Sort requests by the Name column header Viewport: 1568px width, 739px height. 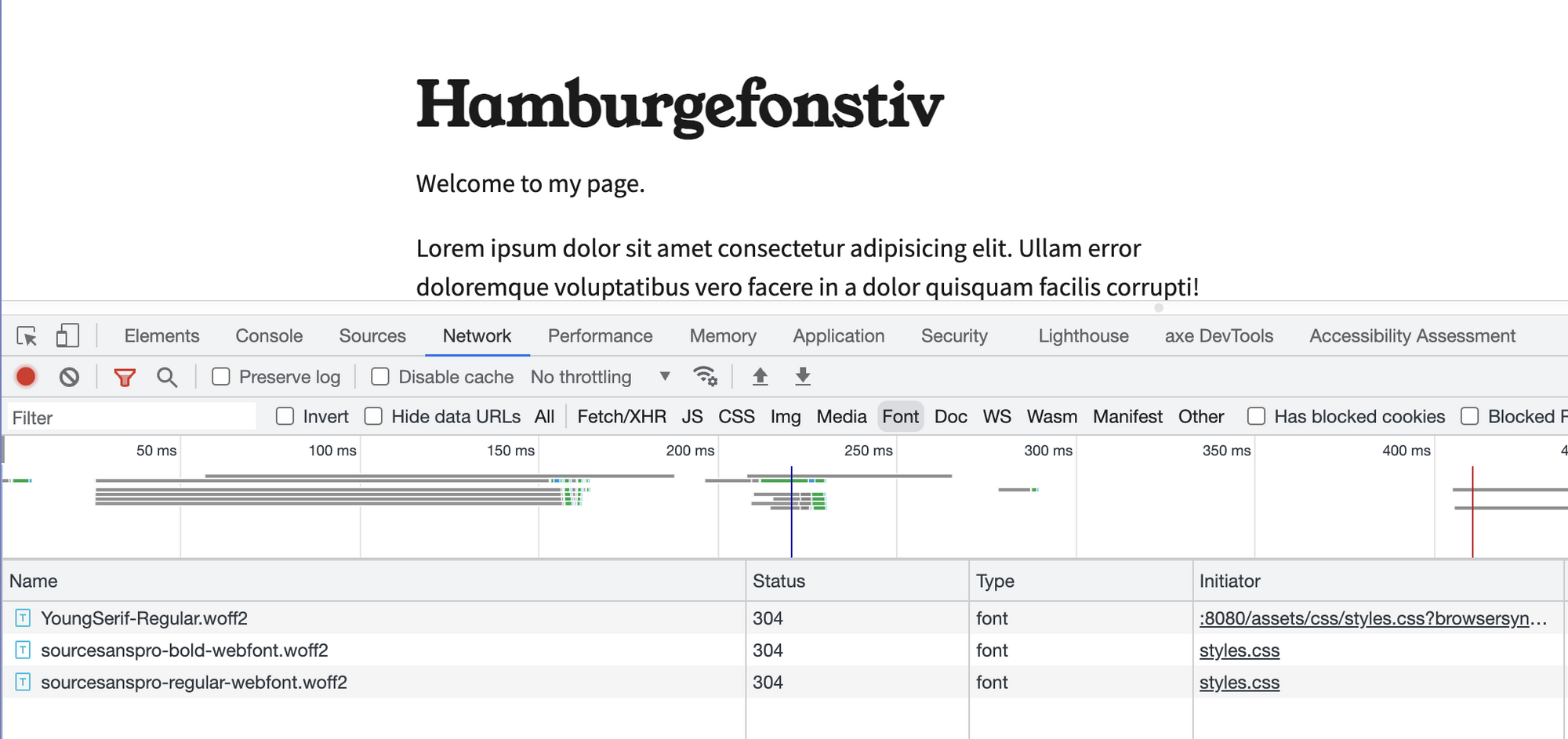coord(373,581)
